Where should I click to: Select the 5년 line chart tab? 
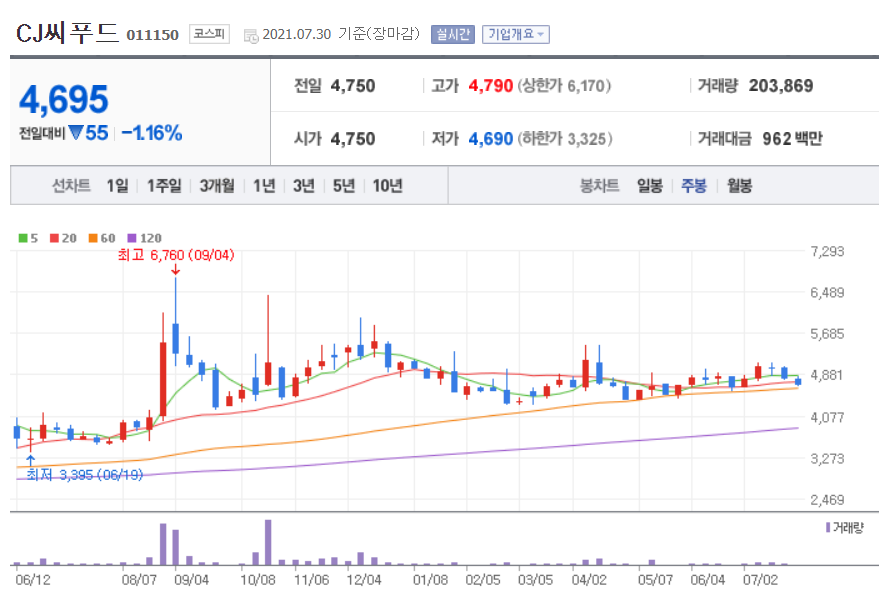[344, 186]
